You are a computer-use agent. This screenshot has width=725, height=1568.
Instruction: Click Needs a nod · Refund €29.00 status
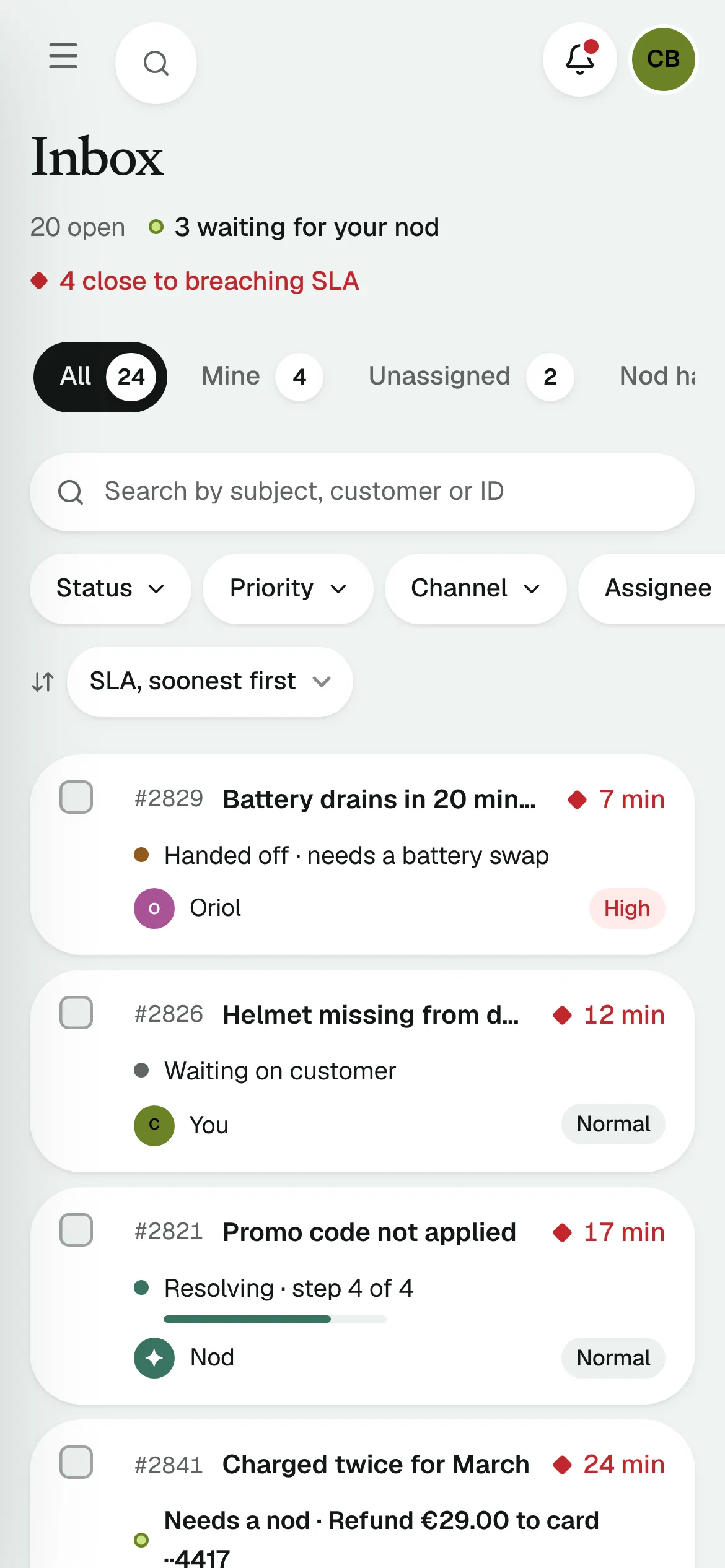pyautogui.click(x=382, y=1538)
